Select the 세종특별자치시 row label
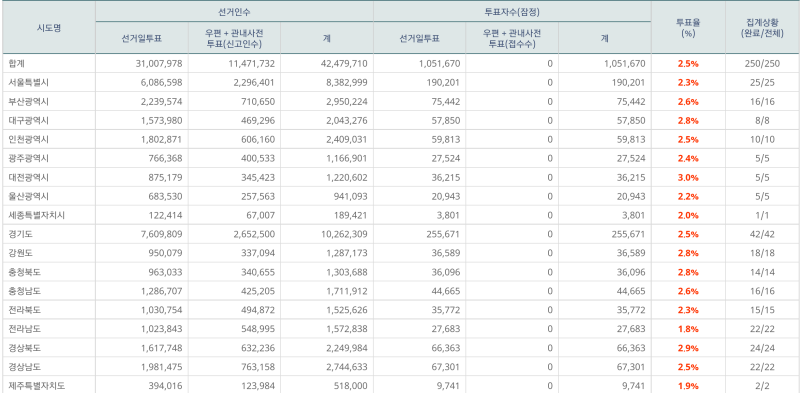Screen dimensions: 800x393 click(36, 215)
